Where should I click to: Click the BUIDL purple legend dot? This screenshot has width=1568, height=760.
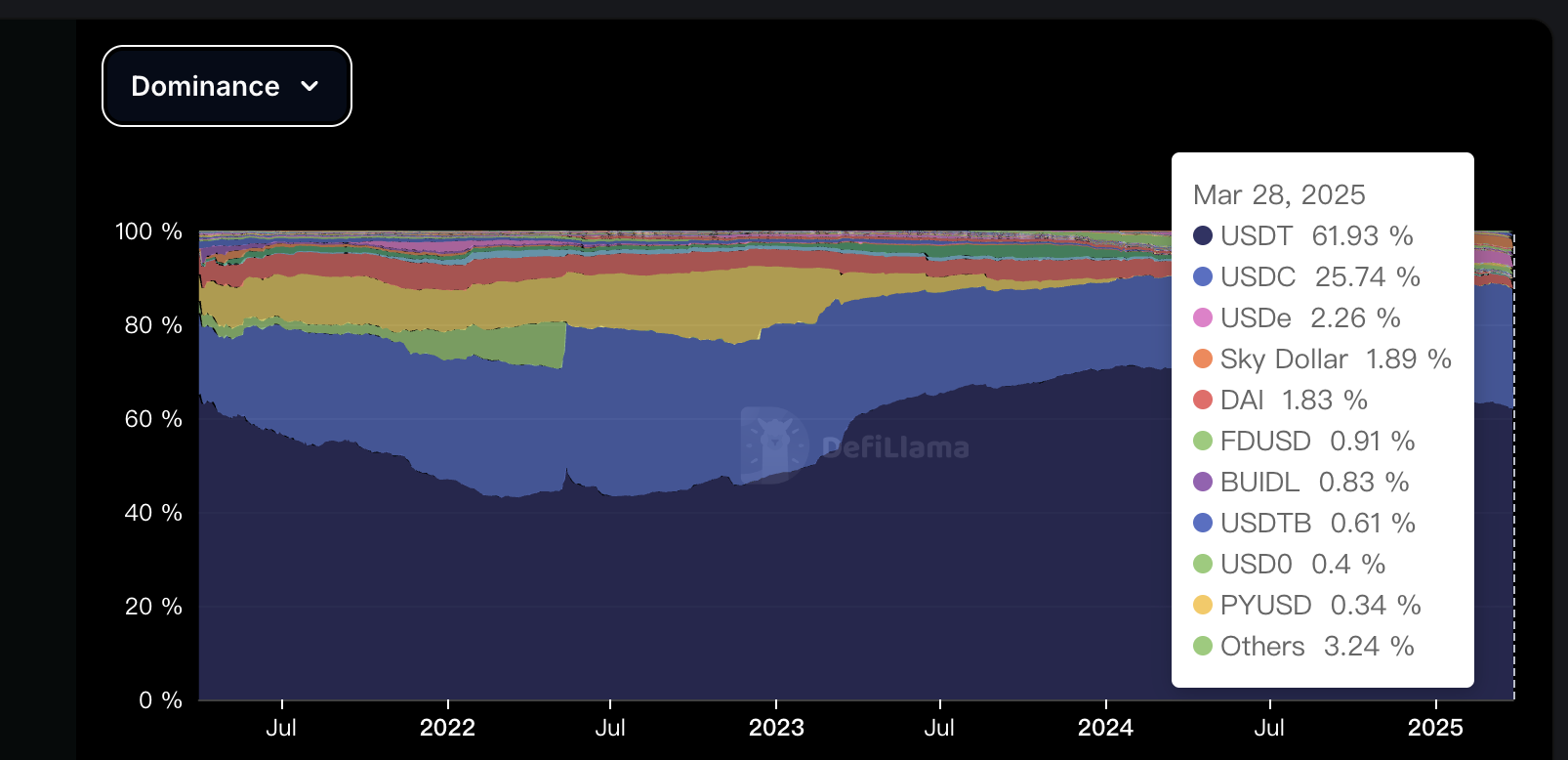[x=1203, y=482]
